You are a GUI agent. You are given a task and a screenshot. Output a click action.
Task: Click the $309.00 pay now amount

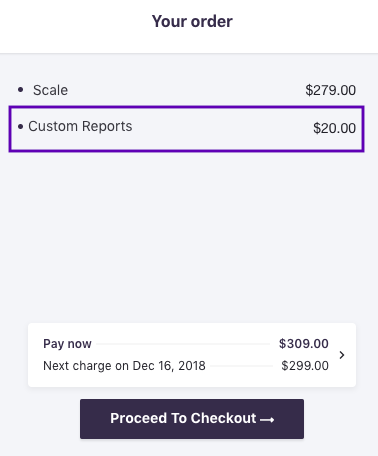tap(304, 344)
